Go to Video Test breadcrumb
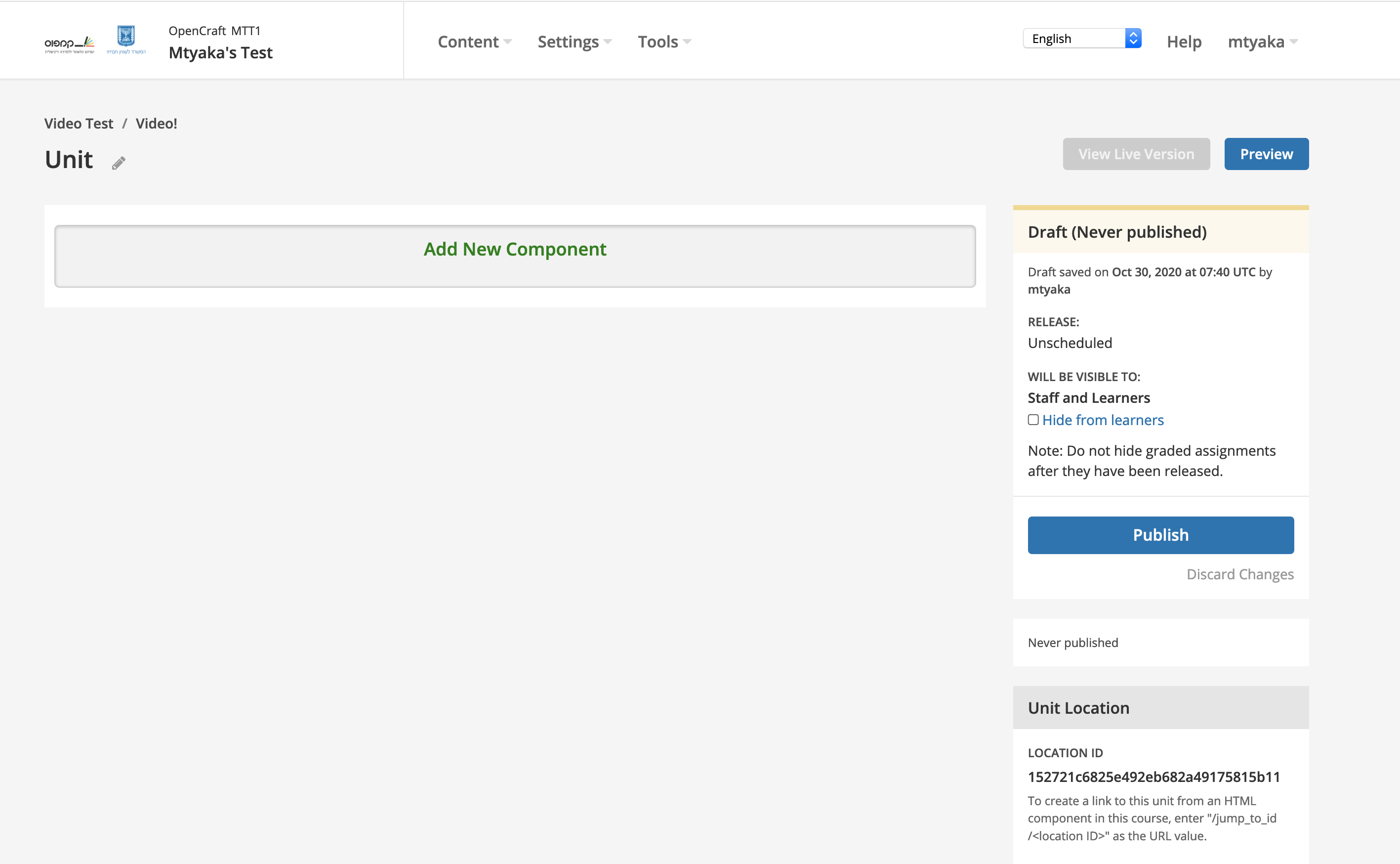The image size is (1400, 864). [79, 123]
